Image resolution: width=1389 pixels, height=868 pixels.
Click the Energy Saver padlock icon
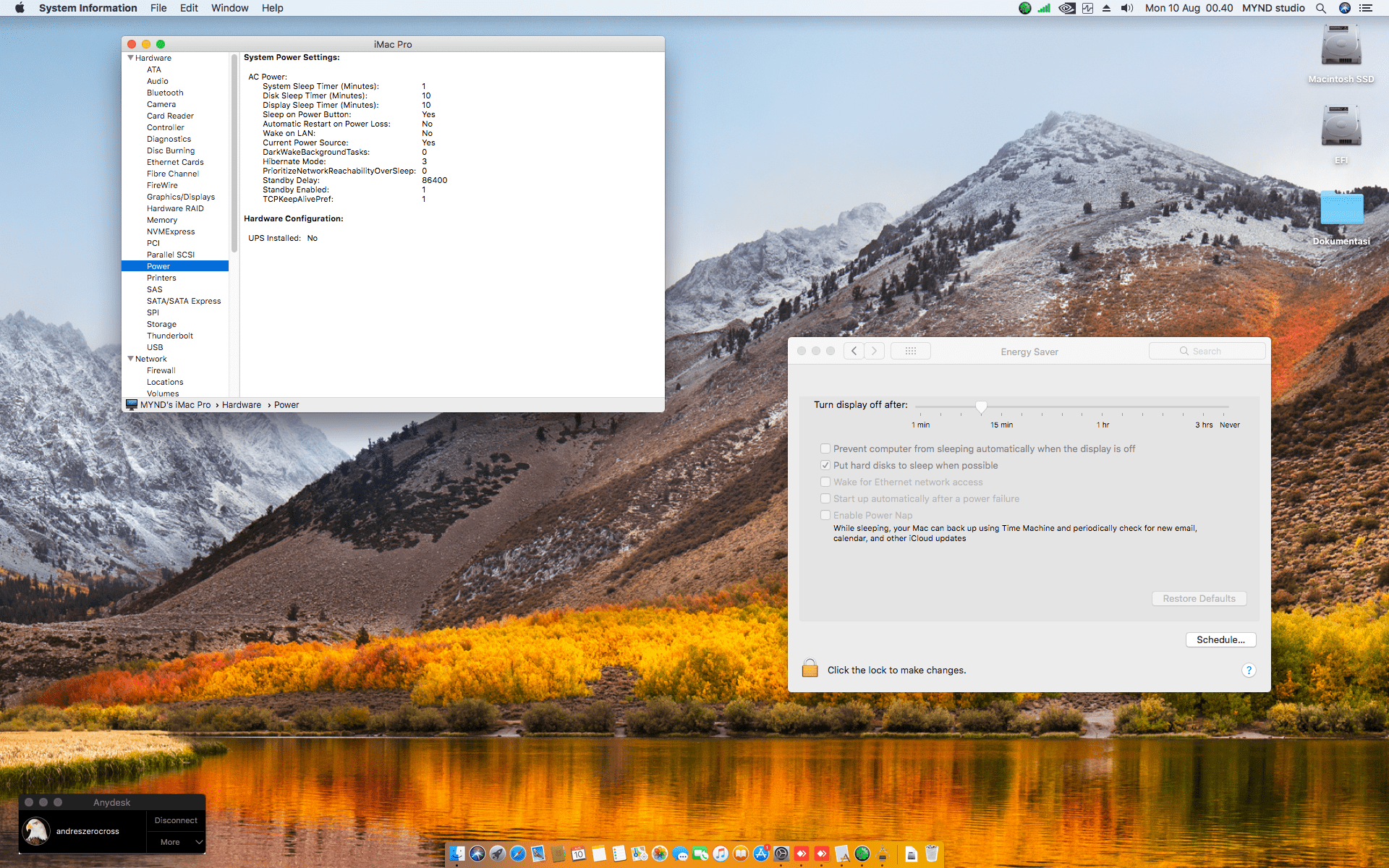point(810,668)
